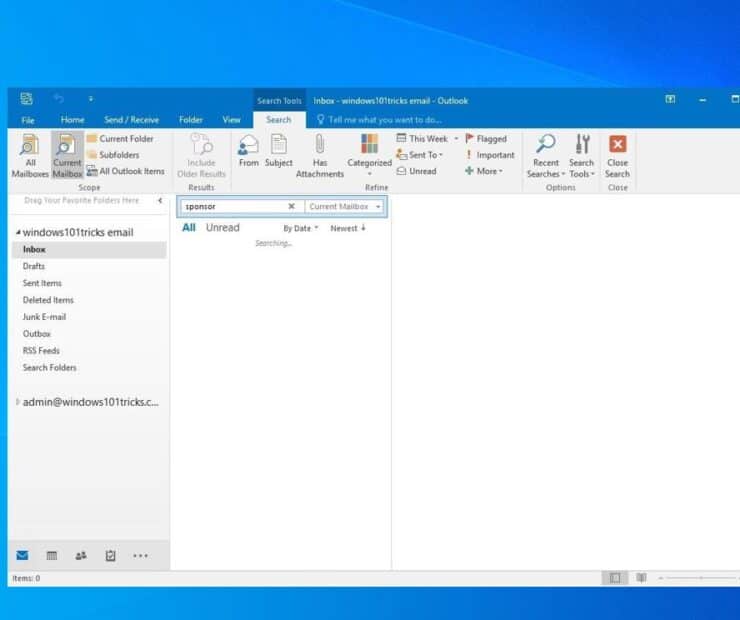
Task: Open Sent To dropdown
Action: click(x=420, y=155)
